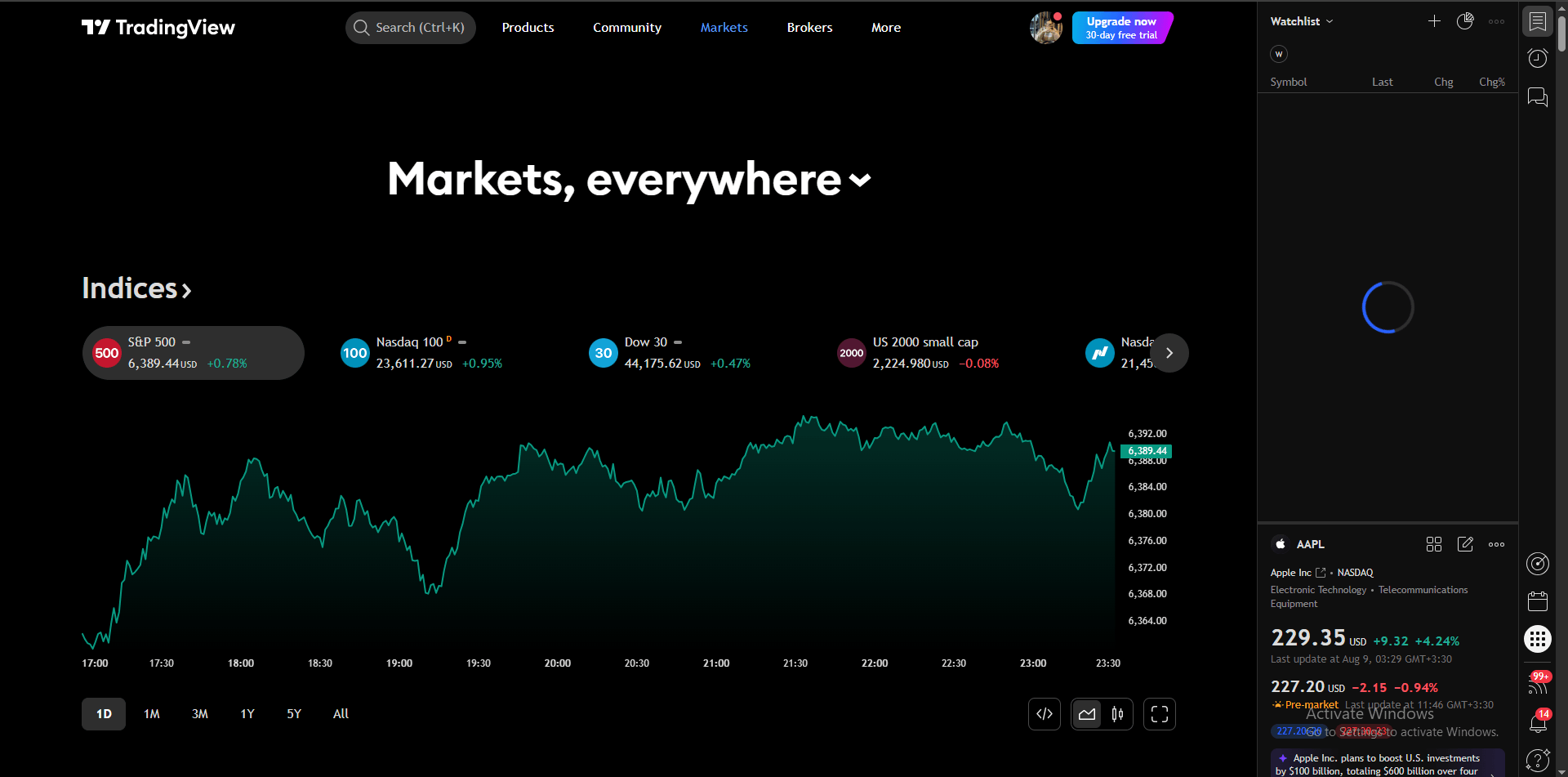Choose the 1Y chart range
This screenshot has width=1568, height=777.
[x=247, y=714]
